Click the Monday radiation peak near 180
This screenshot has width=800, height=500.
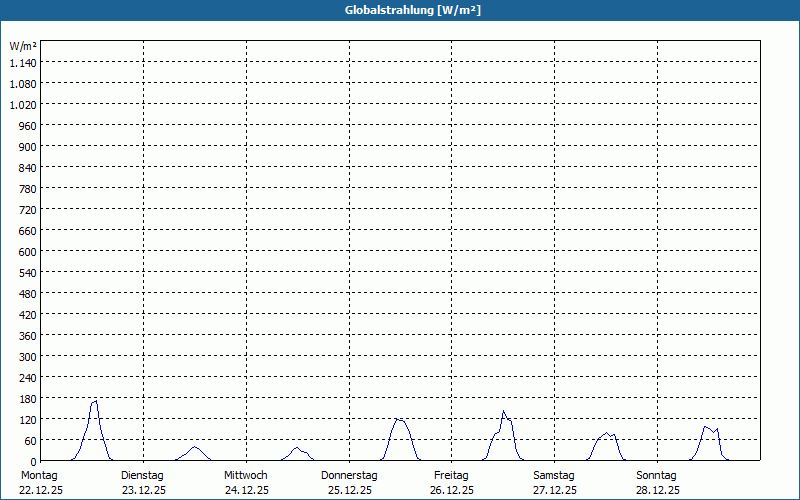[95, 402]
